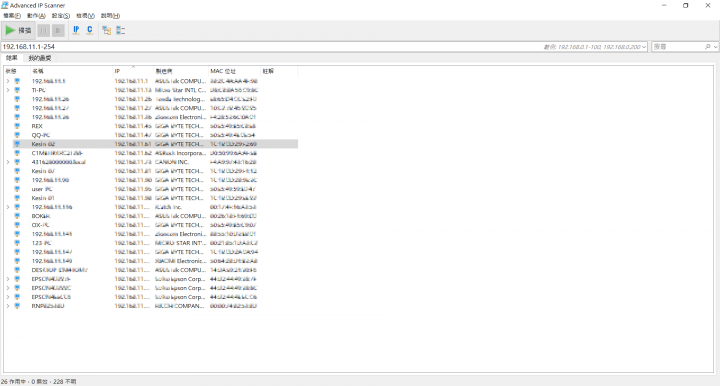Expand the TI-PC row
The width and height of the screenshot is (720, 386).
(8, 90)
